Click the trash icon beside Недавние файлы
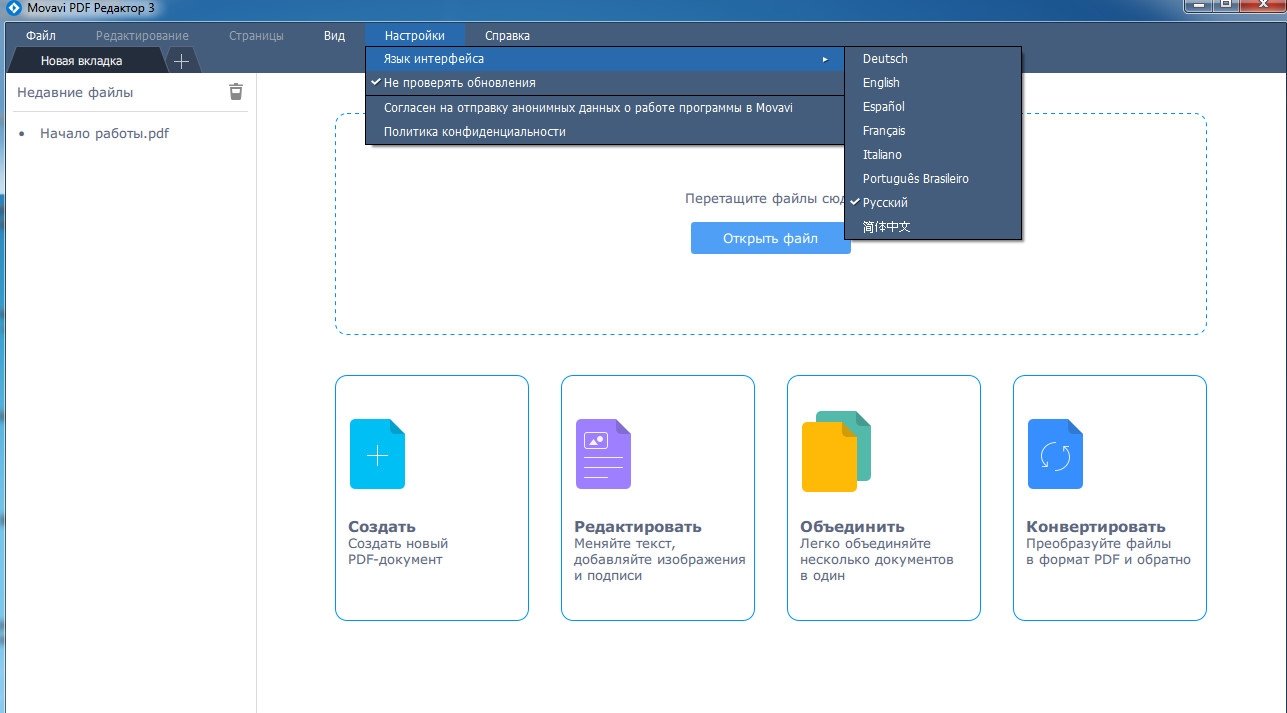 [236, 91]
